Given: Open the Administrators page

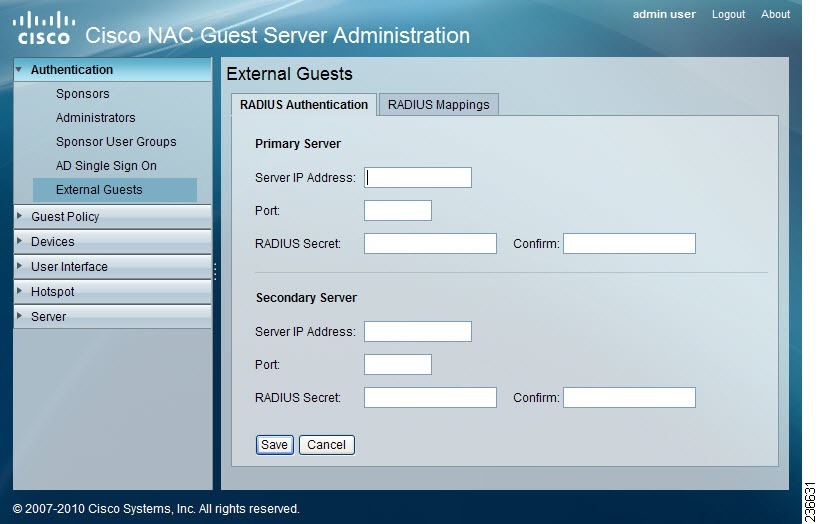Looking at the screenshot, I should [x=95, y=118].
